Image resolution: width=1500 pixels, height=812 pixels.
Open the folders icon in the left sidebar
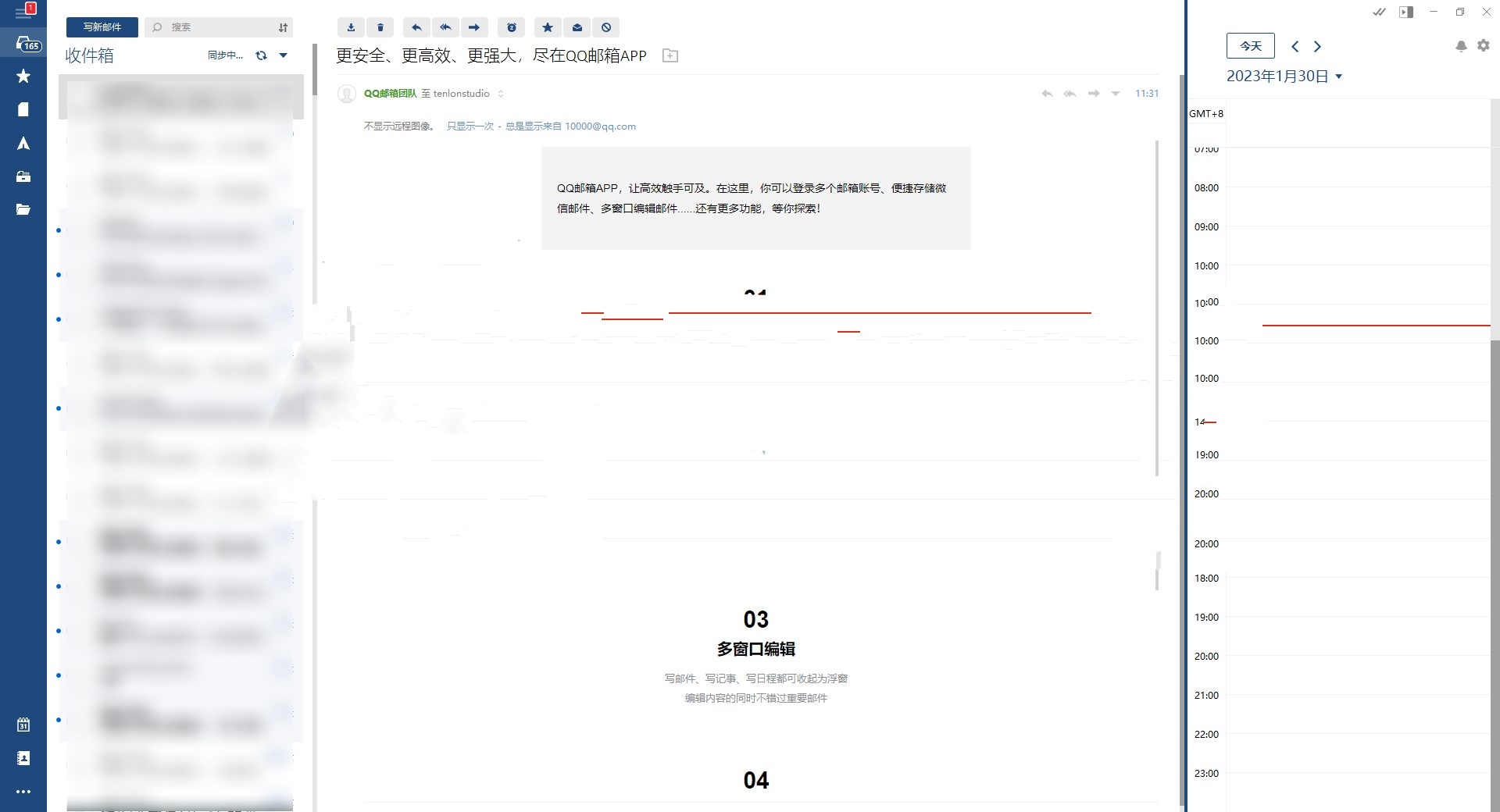23,209
